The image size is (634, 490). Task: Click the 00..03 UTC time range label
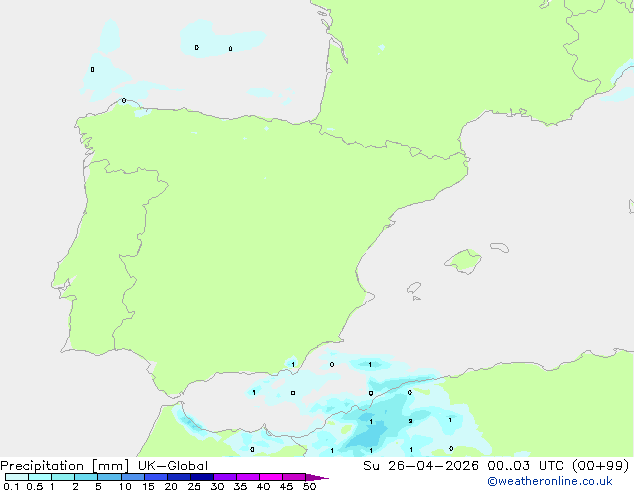[525, 466]
